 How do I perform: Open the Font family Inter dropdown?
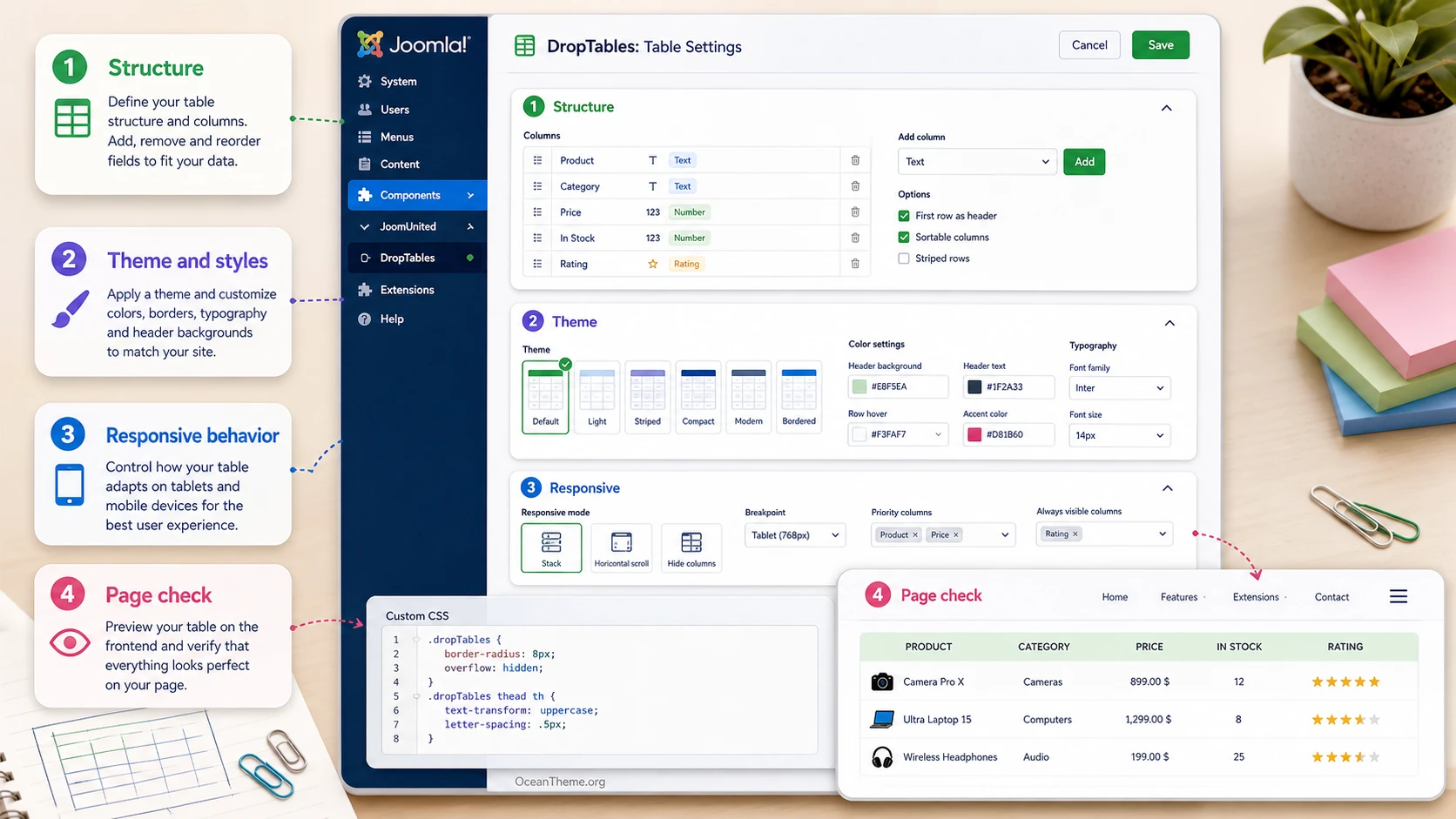1119,388
